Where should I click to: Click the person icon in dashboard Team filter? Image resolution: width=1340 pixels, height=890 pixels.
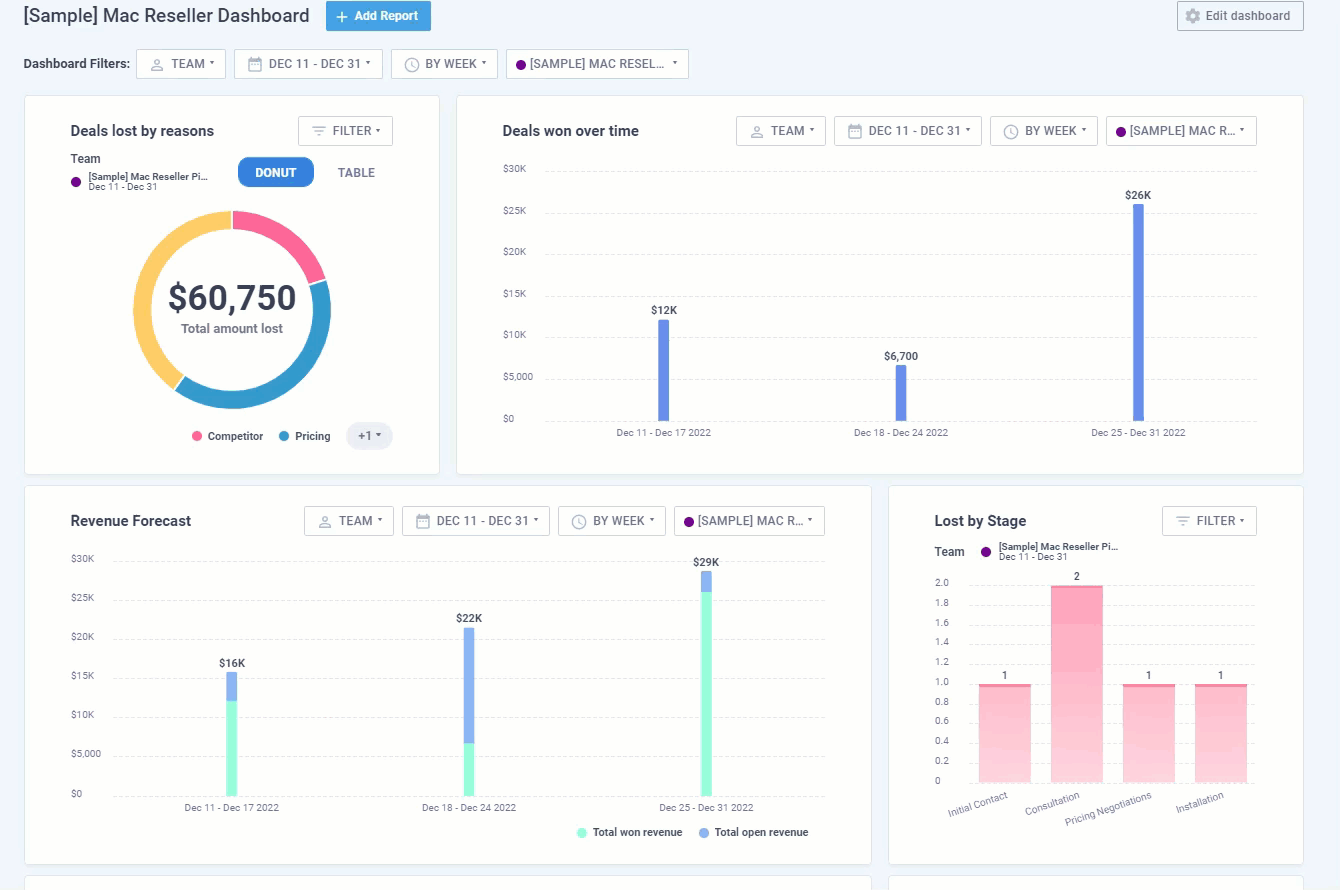[x=157, y=64]
